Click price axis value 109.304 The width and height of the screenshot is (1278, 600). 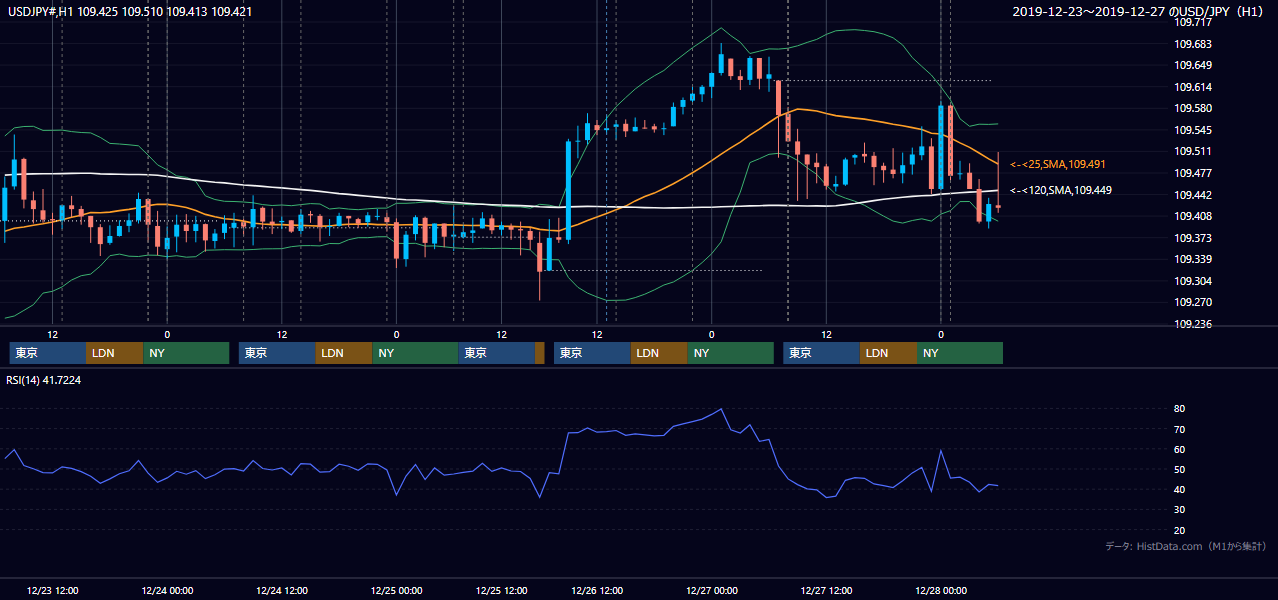tap(1193, 281)
